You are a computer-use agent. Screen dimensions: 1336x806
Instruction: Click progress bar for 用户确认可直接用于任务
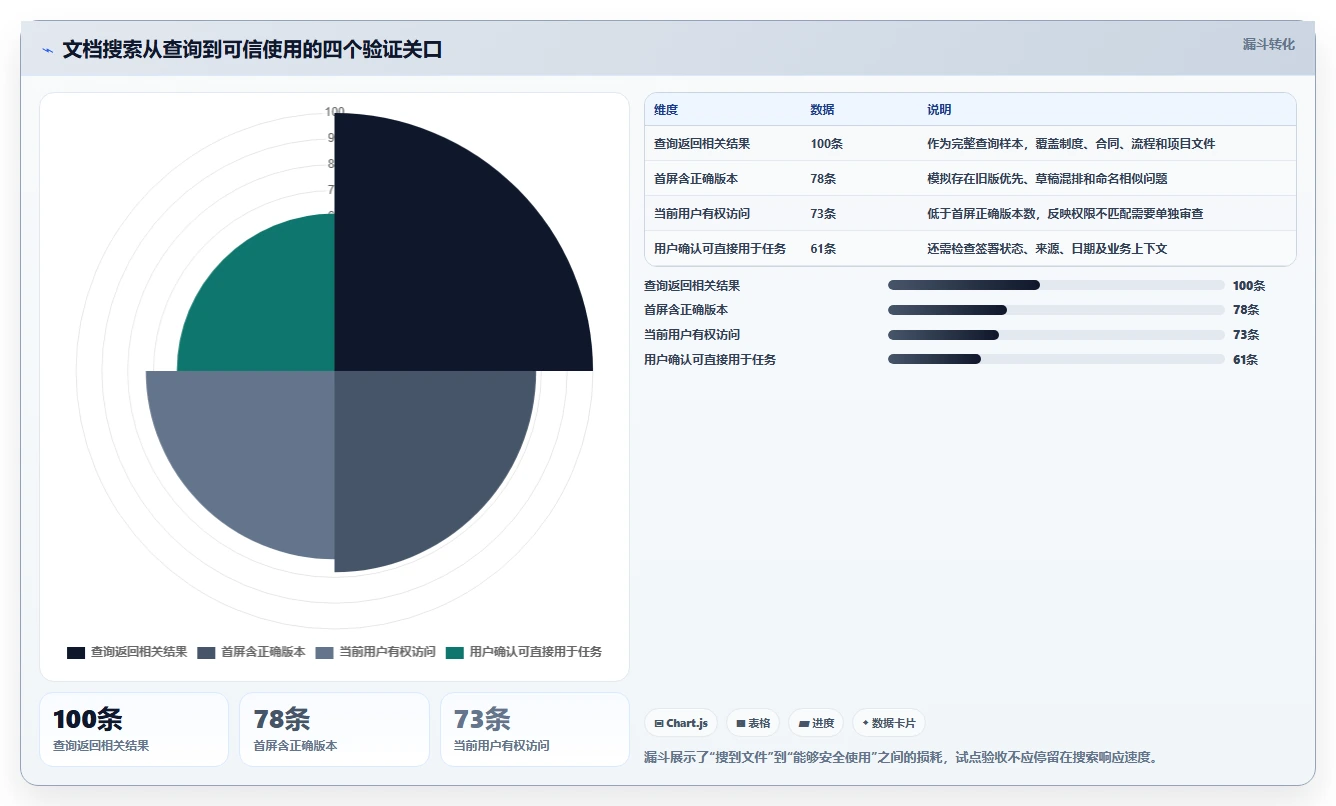click(x=1056, y=359)
